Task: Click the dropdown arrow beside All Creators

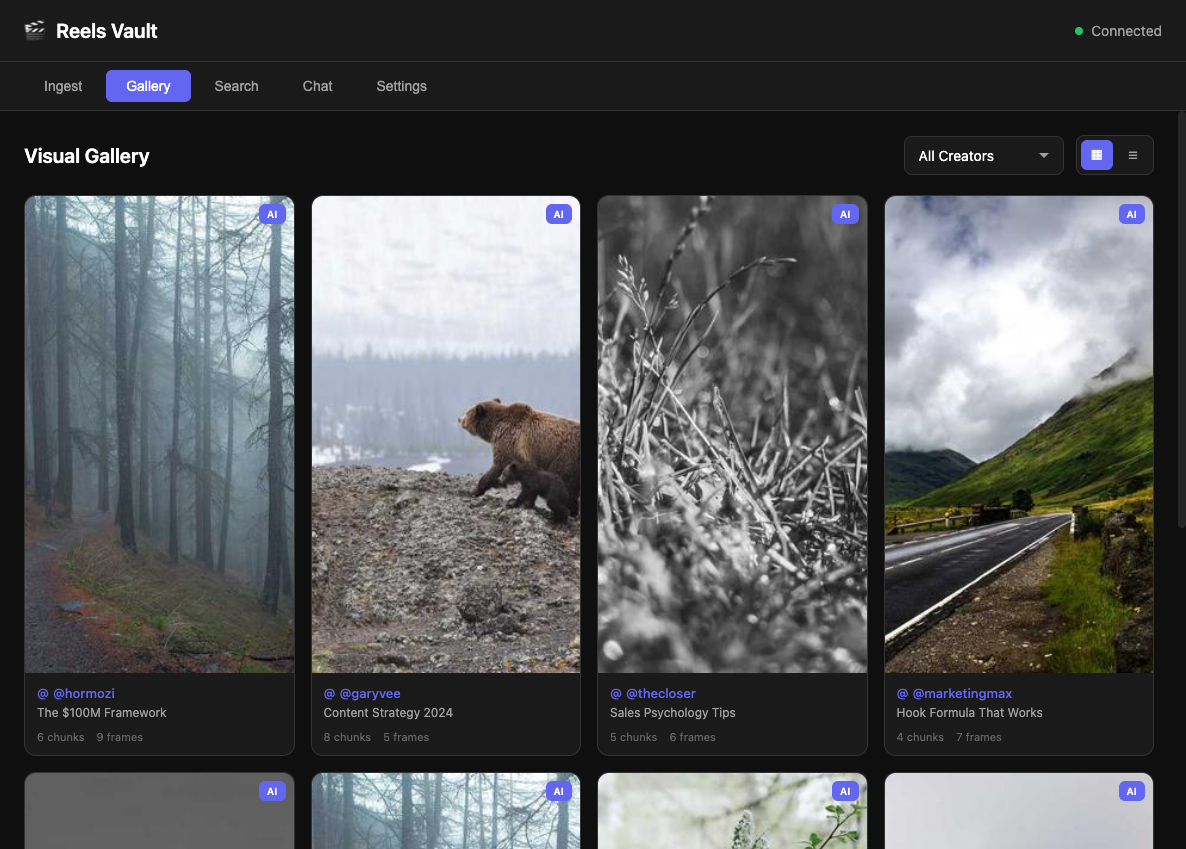Action: pyautogui.click(x=1044, y=156)
